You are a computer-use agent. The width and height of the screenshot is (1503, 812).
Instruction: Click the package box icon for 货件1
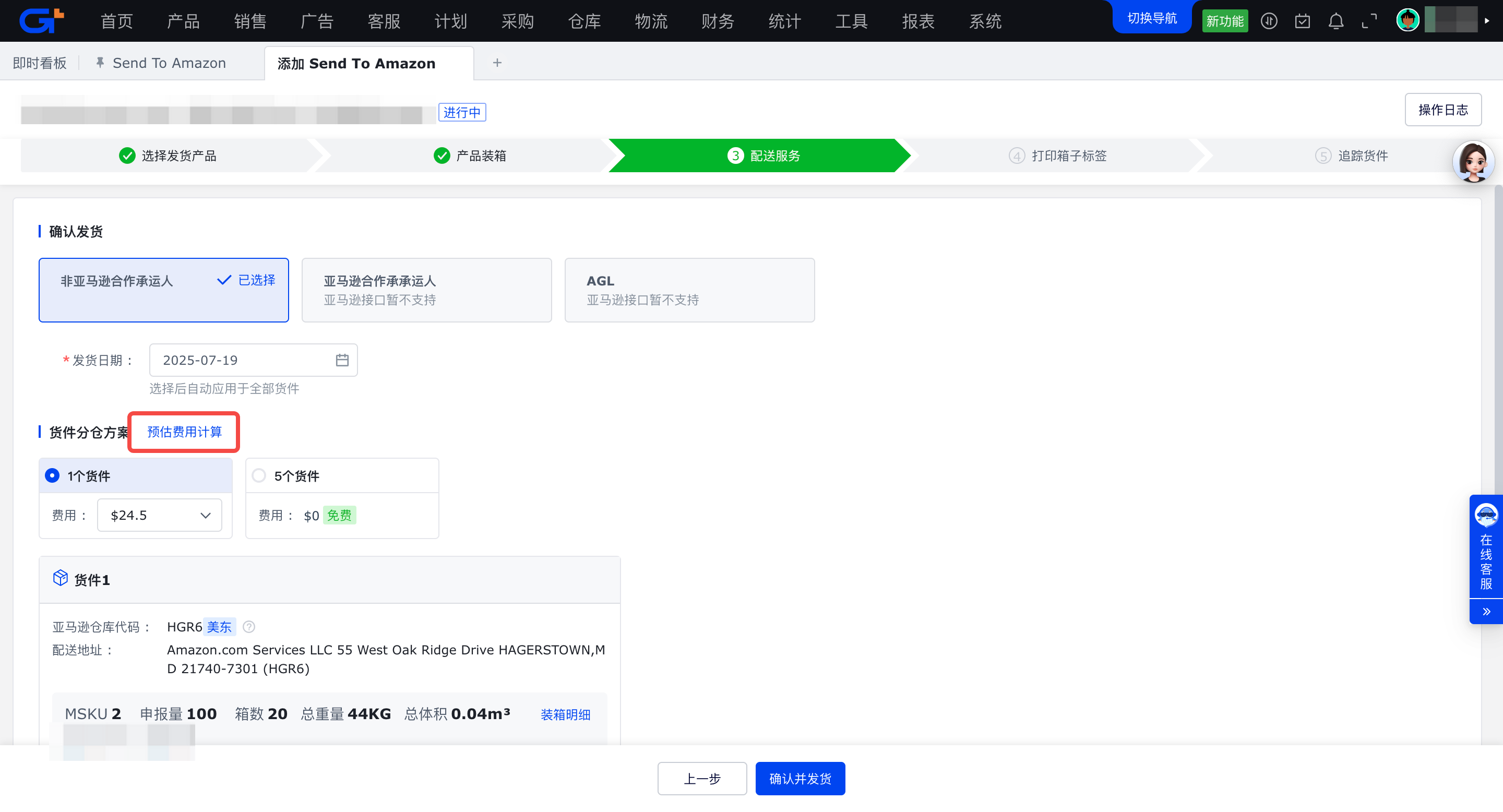60,578
